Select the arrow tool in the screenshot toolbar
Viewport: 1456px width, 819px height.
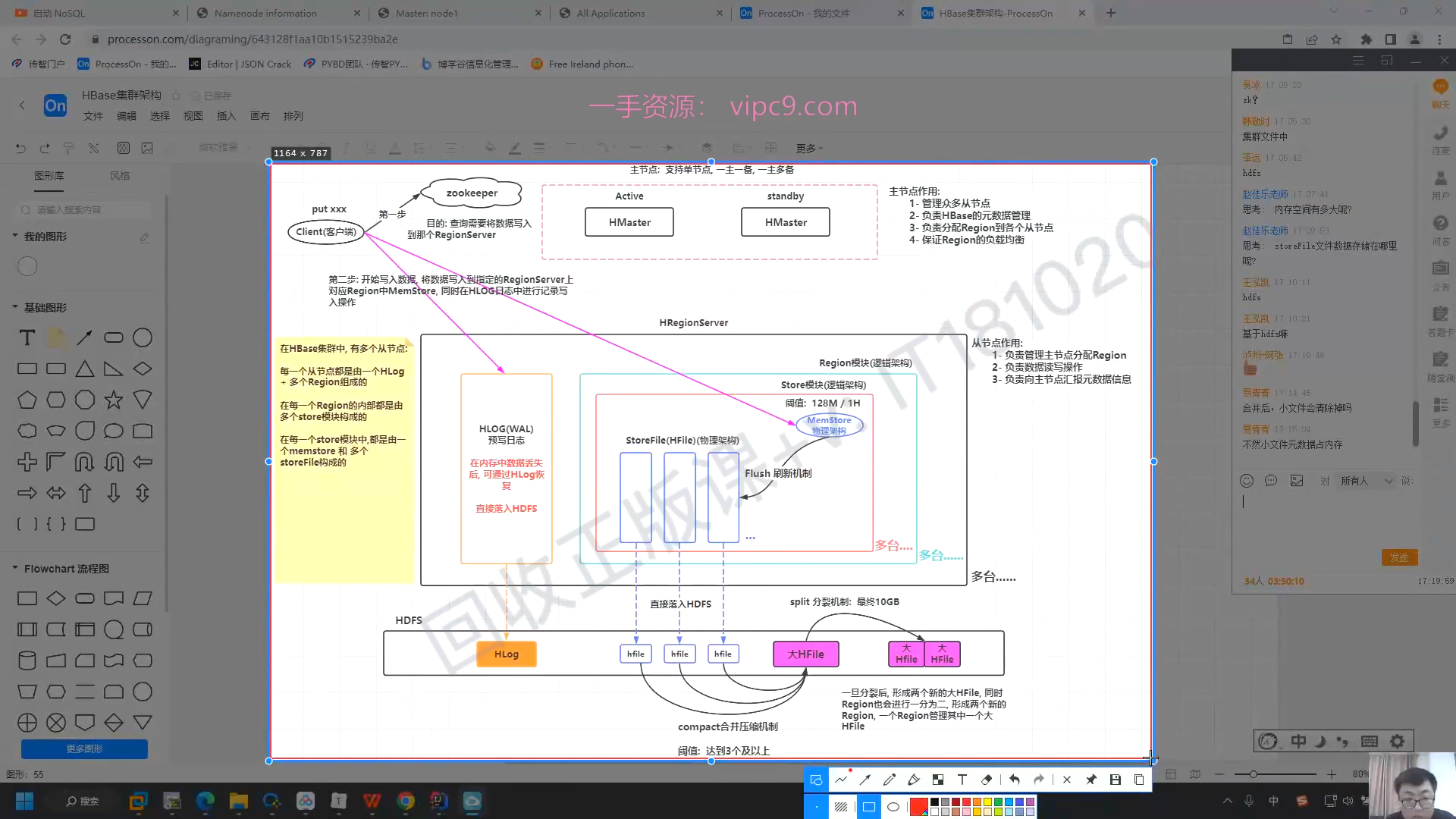(x=865, y=780)
